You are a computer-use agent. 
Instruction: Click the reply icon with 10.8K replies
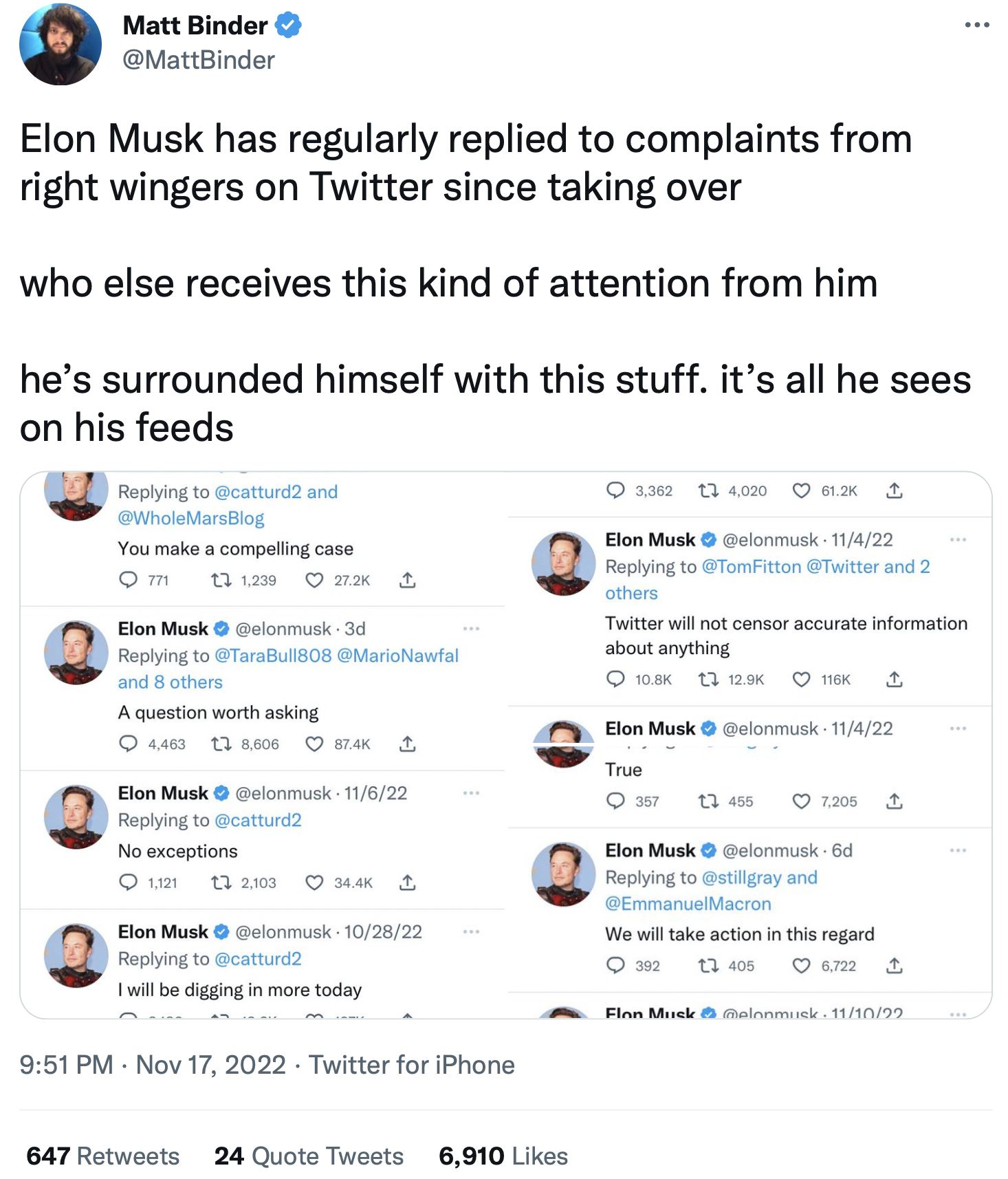(615, 680)
